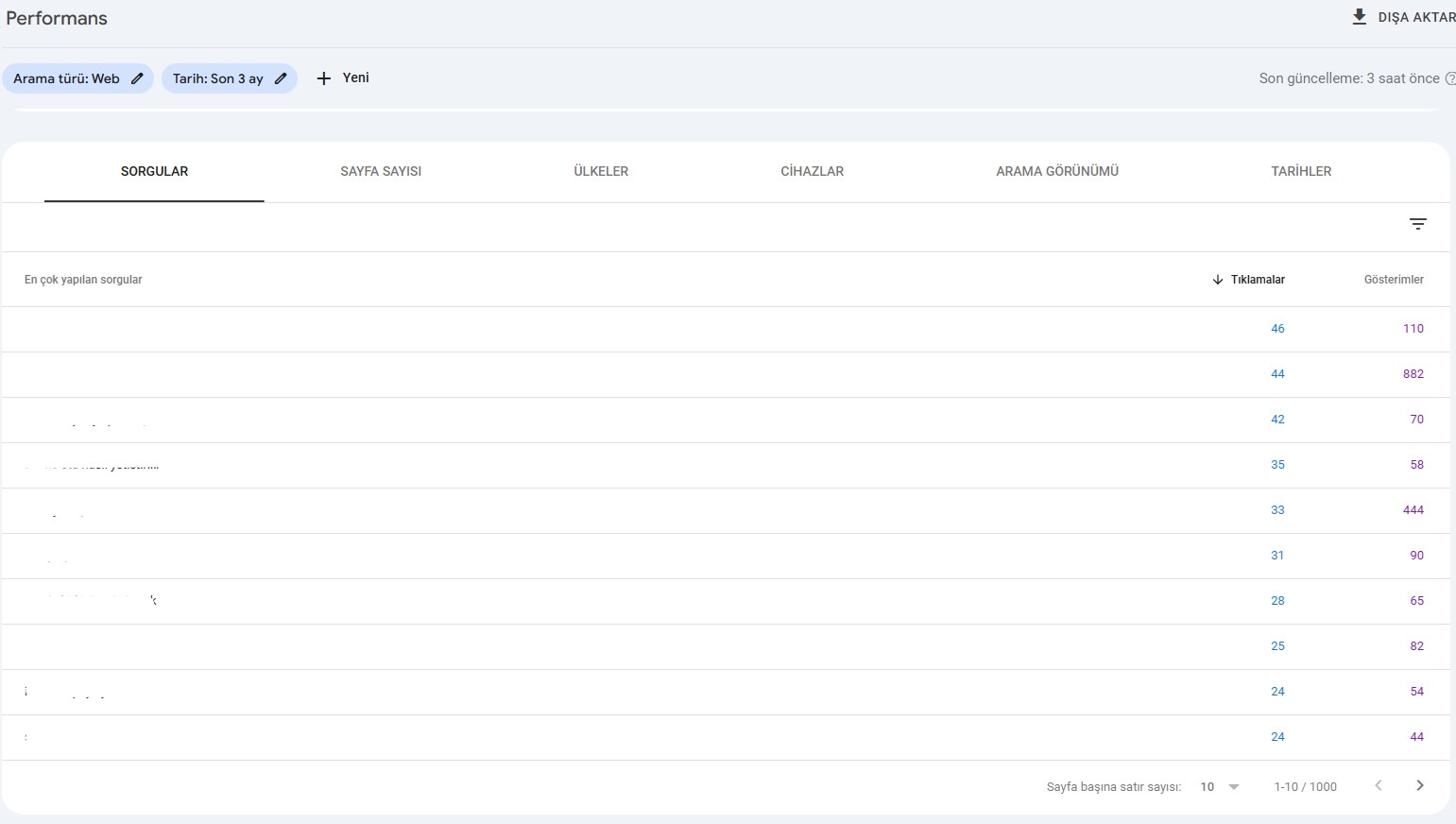
Task: Click the plus icon next to Yeni
Action: (324, 78)
